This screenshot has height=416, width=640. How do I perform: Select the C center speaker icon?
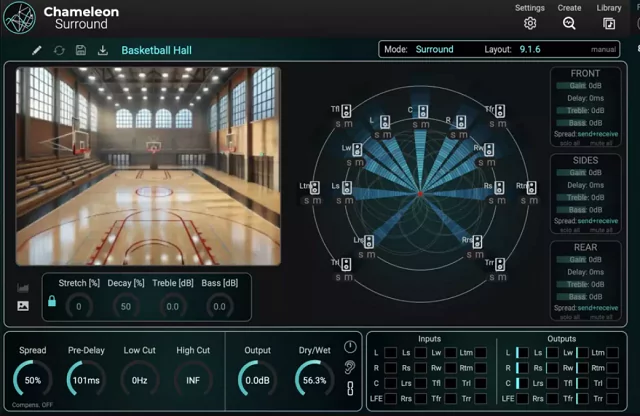423,111
